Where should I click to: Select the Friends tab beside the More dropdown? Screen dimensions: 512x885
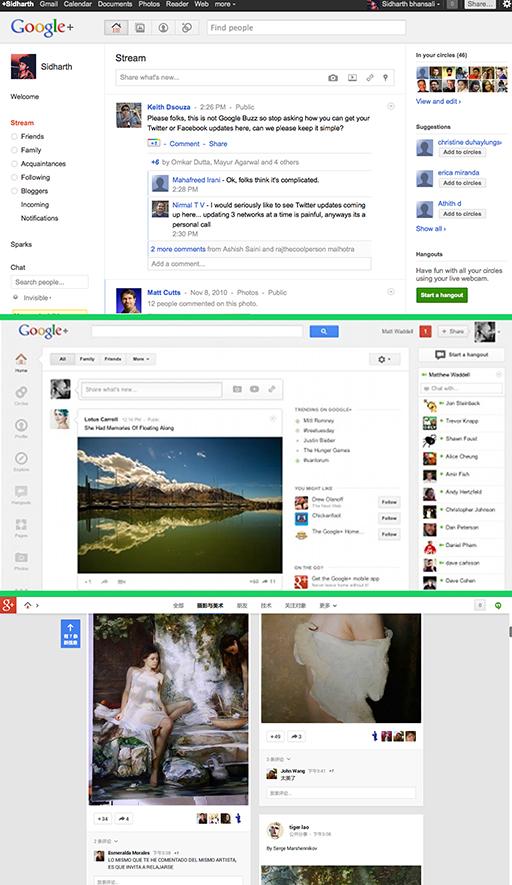pyautogui.click(x=113, y=359)
